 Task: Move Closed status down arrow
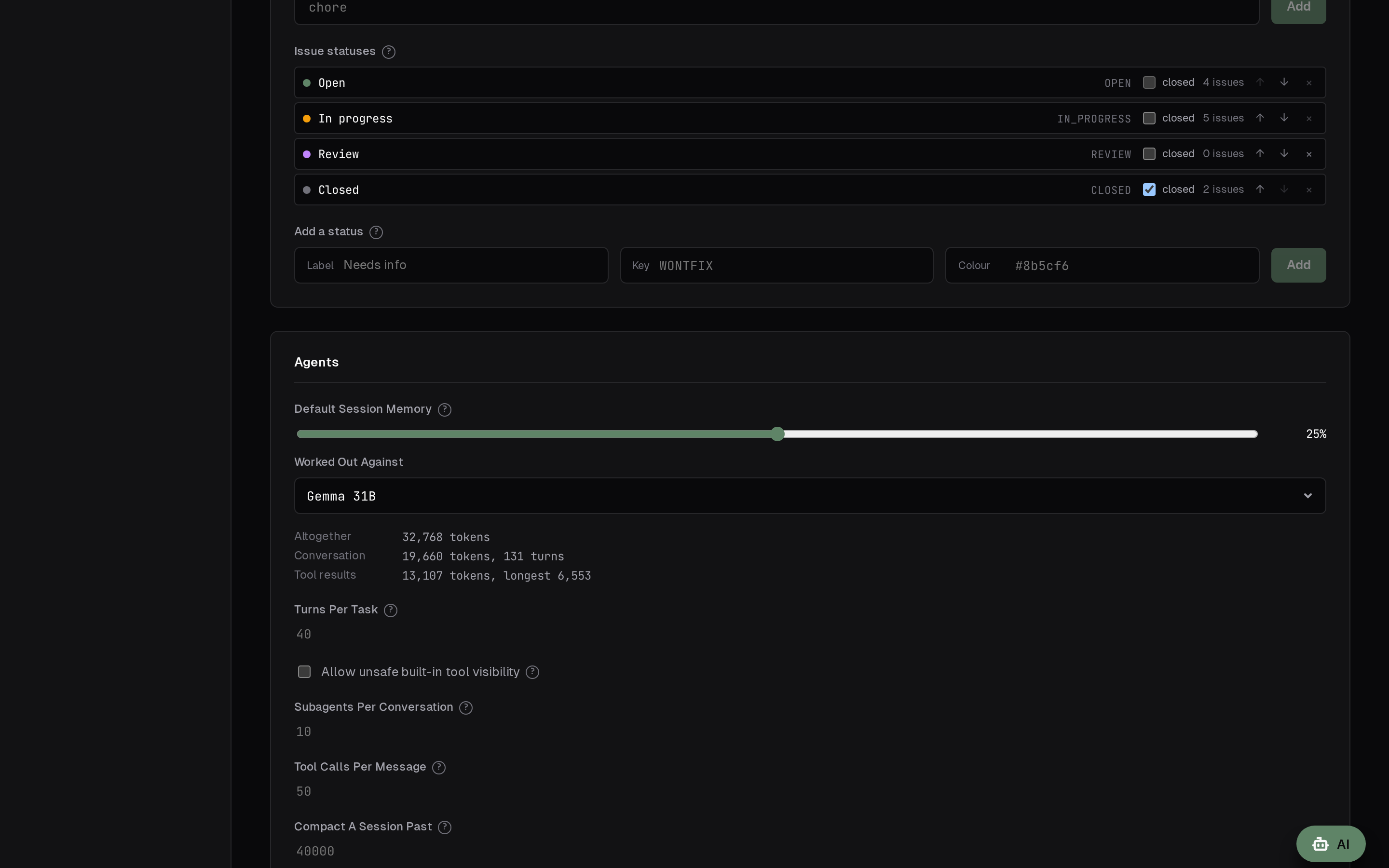coord(1284,189)
